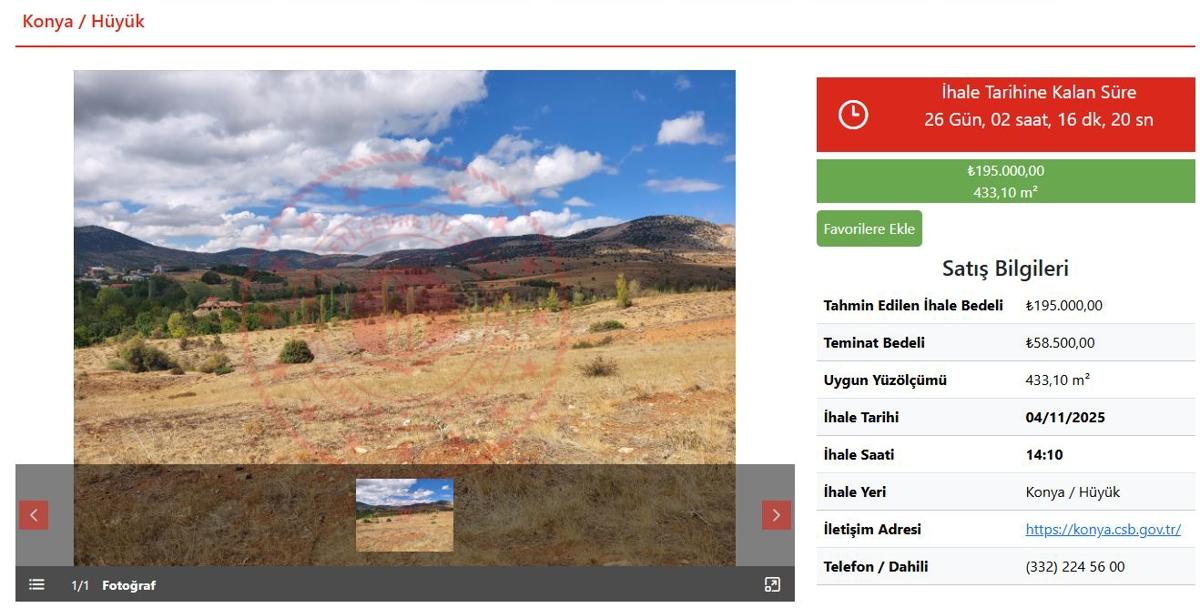Open the konya.csb.gov.tr link

coord(1103,530)
